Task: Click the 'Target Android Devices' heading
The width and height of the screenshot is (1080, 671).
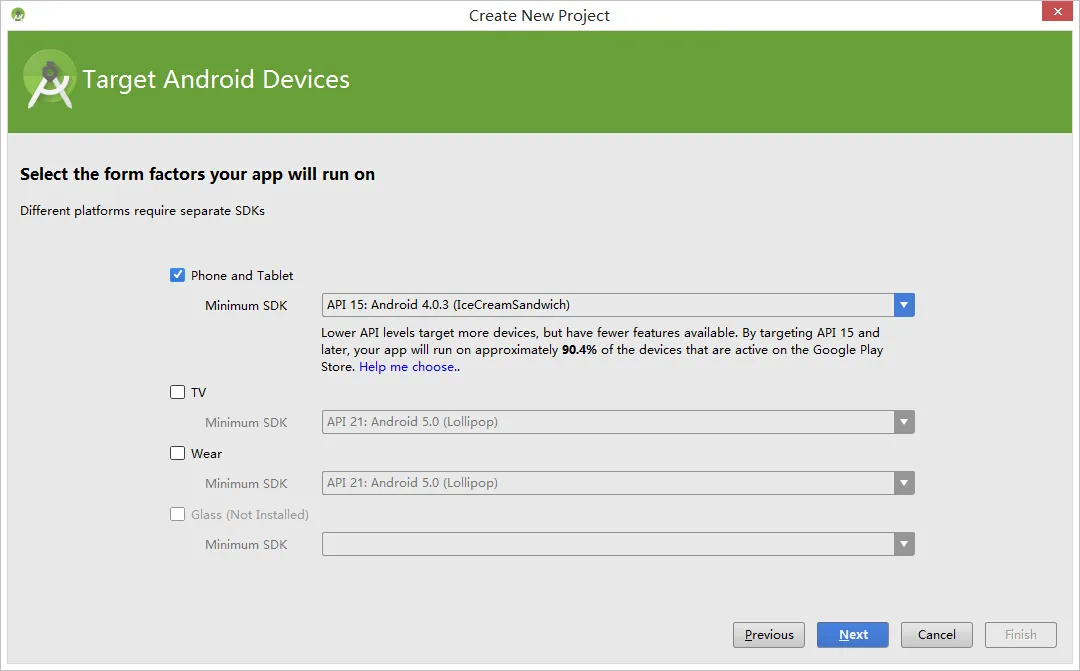Action: (x=216, y=80)
